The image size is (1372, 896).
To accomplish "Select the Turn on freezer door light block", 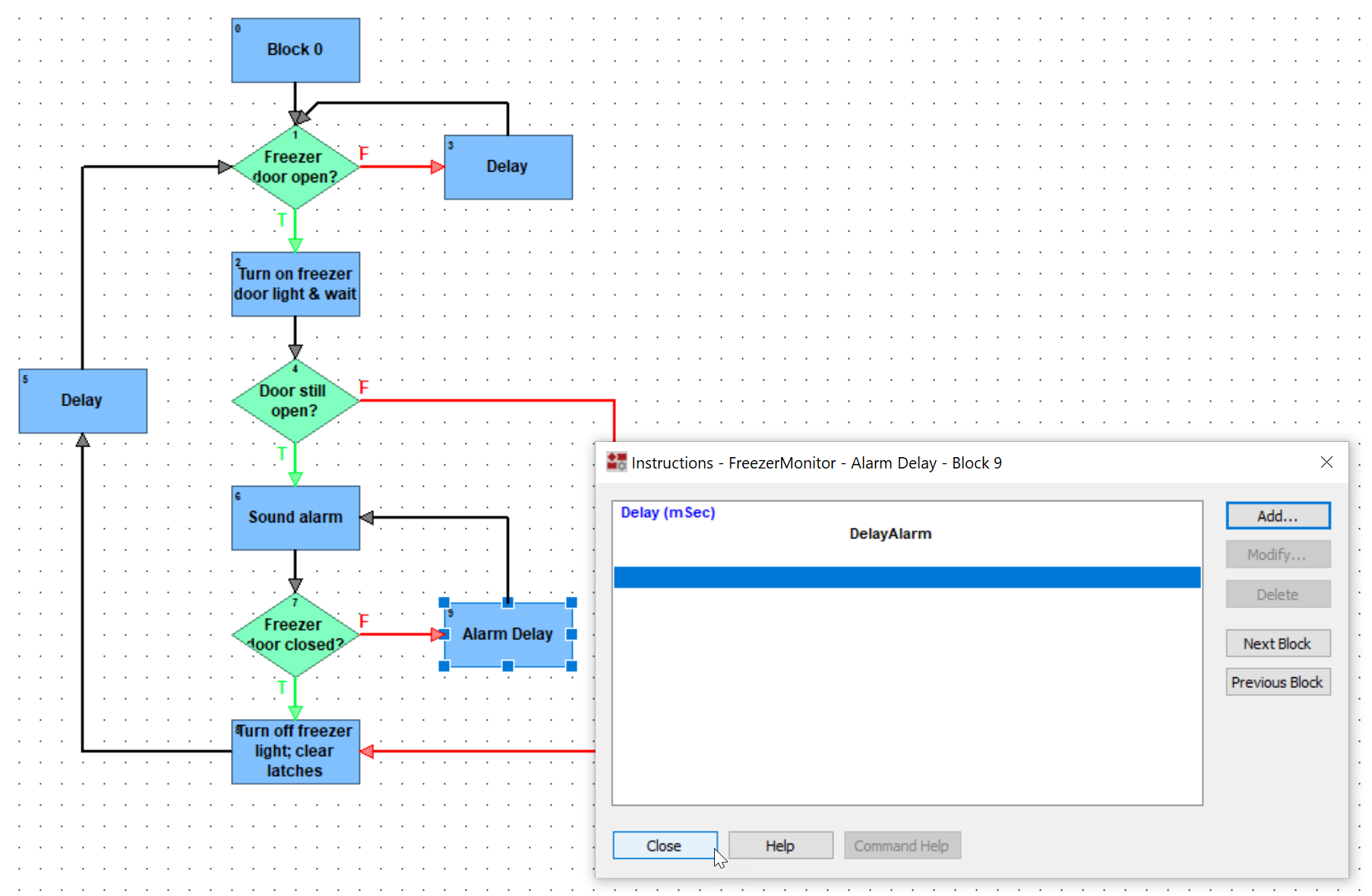I will (295, 284).
